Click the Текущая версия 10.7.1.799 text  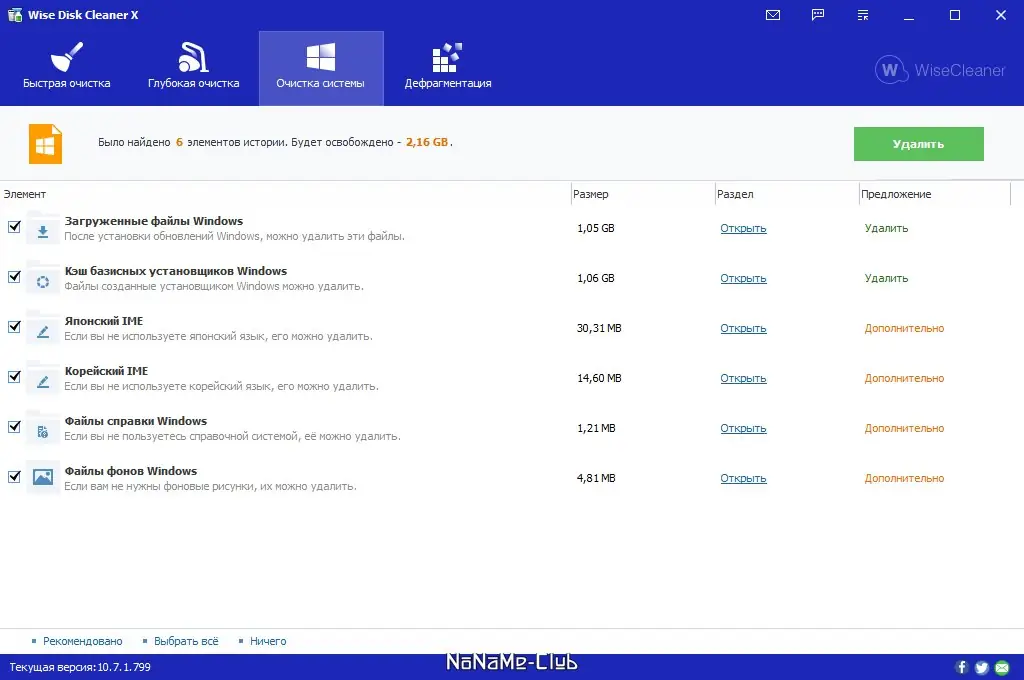pos(80,667)
